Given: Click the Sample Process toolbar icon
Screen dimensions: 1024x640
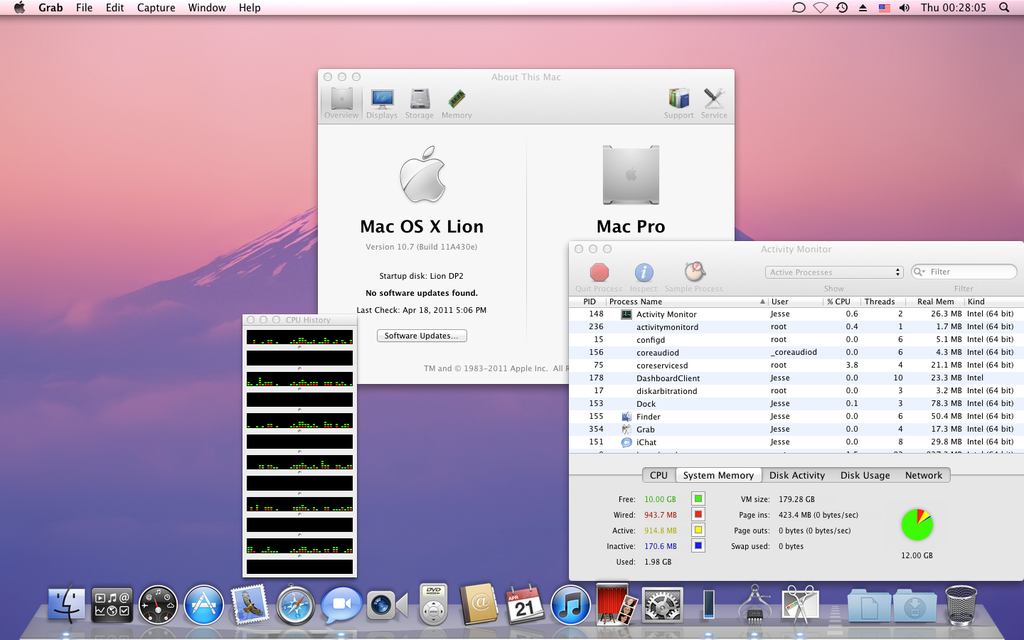Looking at the screenshot, I should click(694, 272).
